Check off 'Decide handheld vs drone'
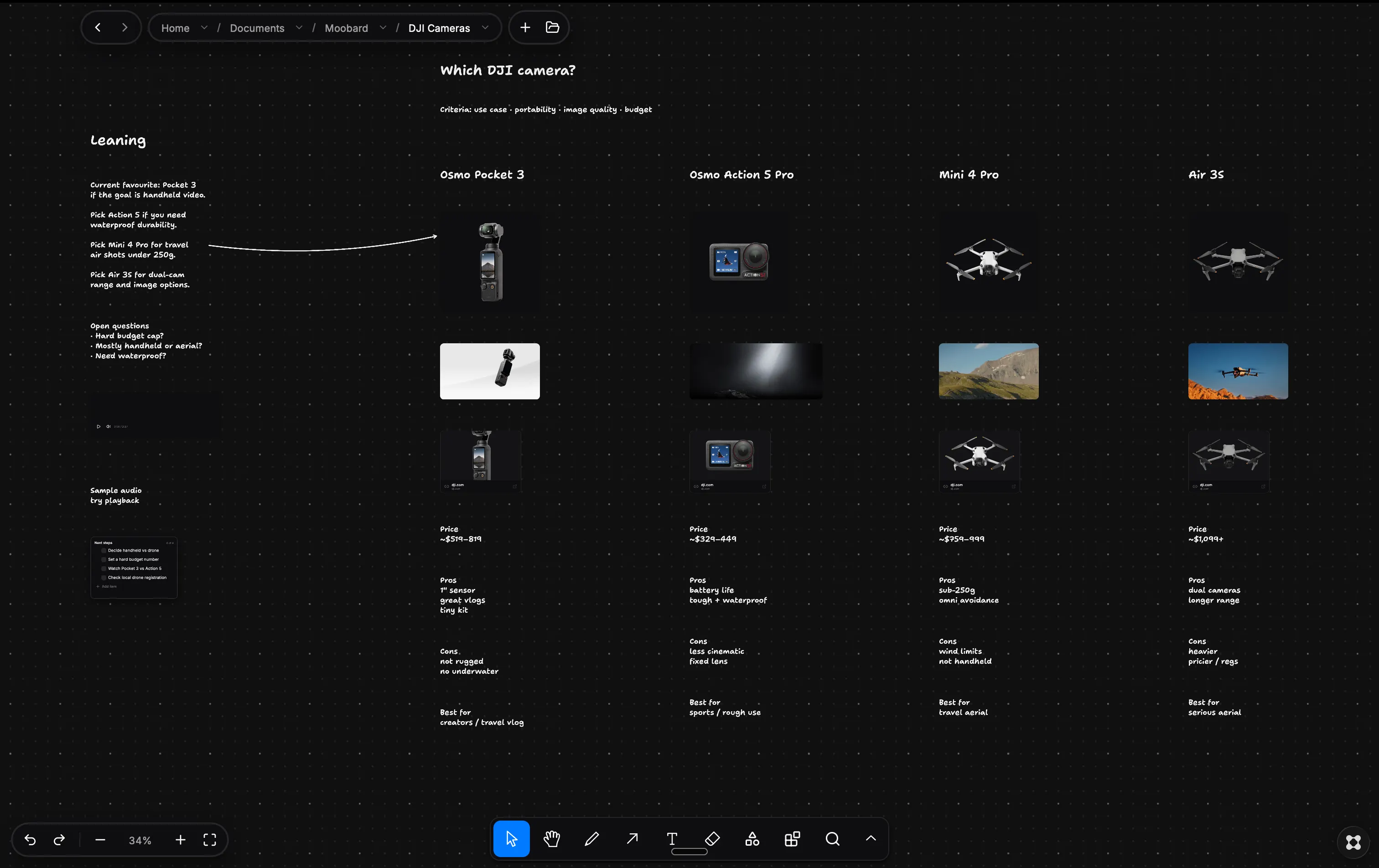1379x868 pixels. (104, 551)
